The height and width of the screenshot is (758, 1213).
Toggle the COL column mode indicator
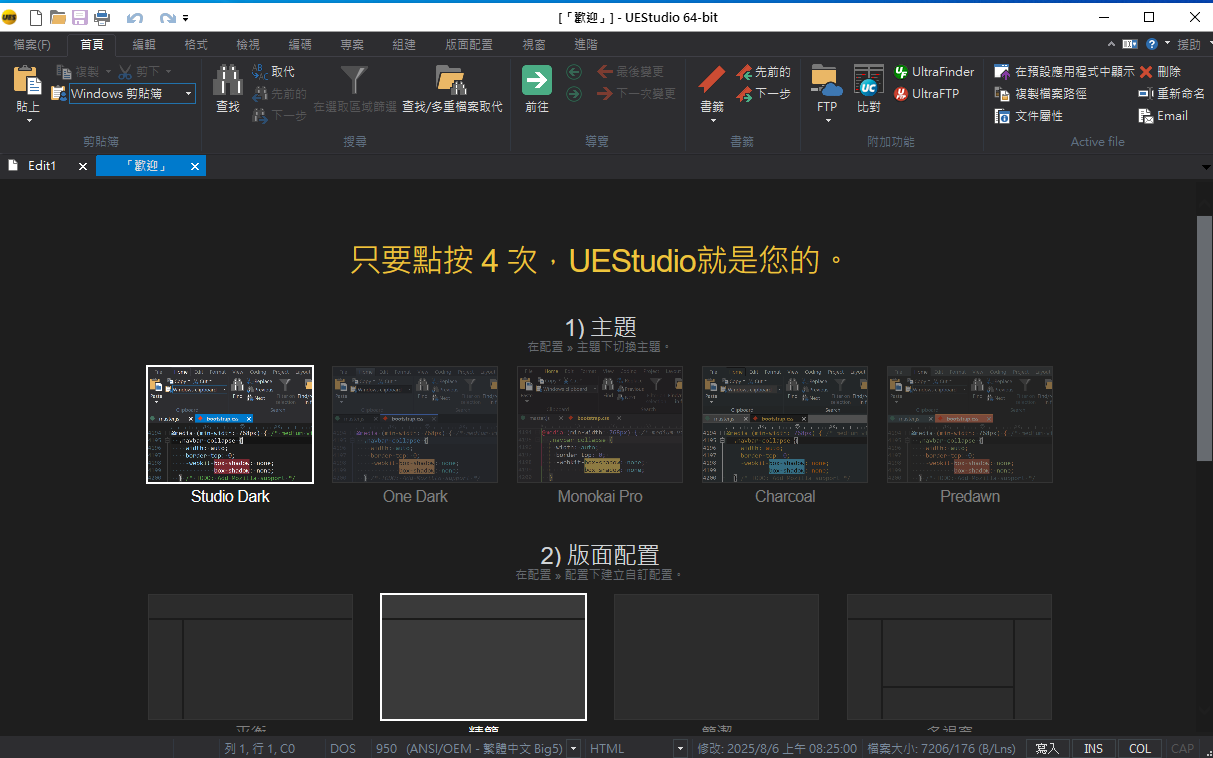pyautogui.click(x=1140, y=748)
